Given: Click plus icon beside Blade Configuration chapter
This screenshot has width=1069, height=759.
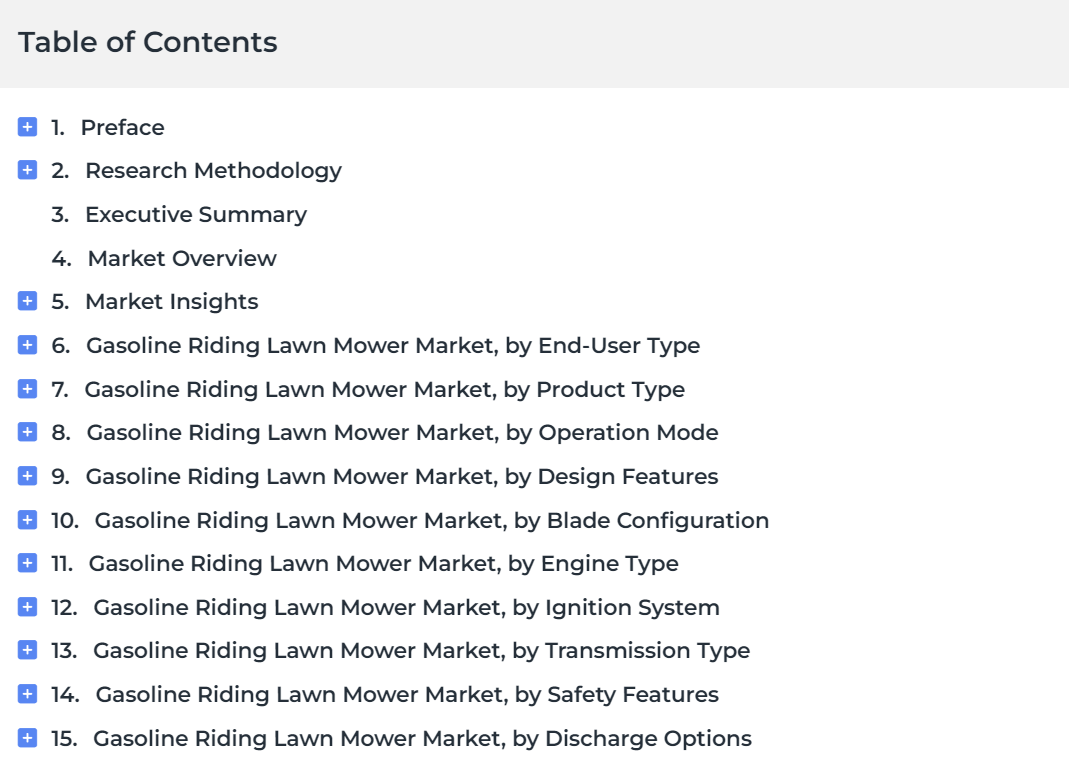Looking at the screenshot, I should pos(27,520).
